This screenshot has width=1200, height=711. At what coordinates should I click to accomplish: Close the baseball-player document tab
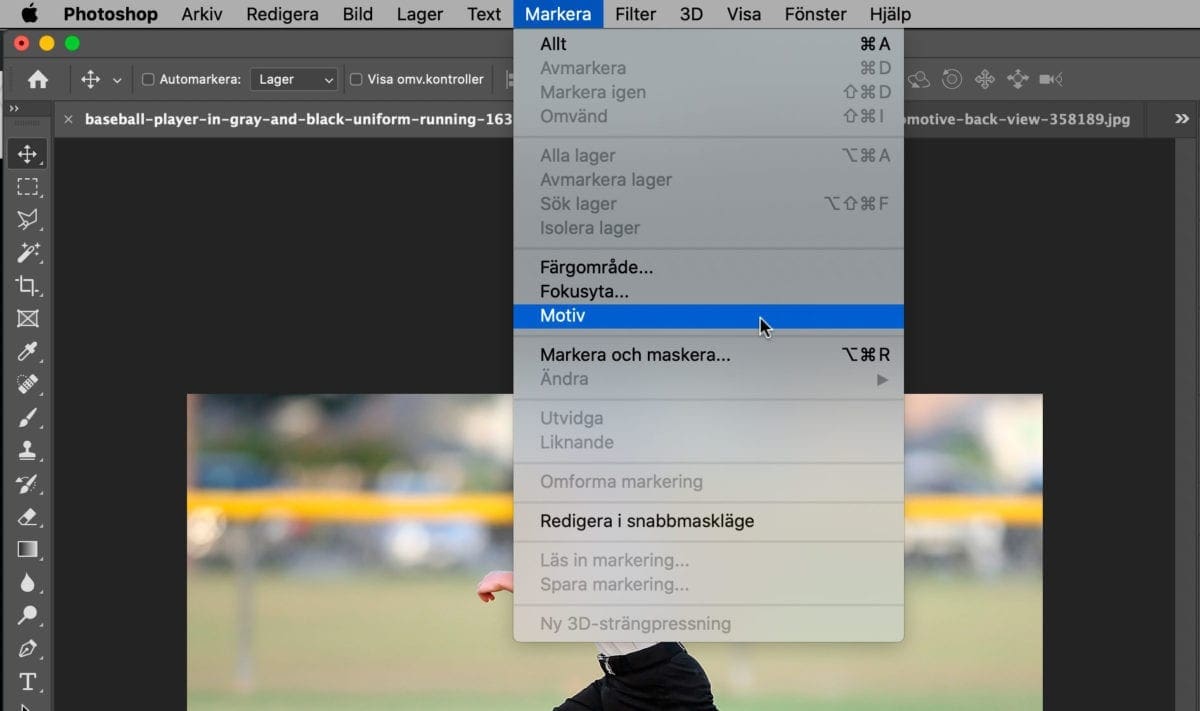pyautogui.click(x=68, y=119)
